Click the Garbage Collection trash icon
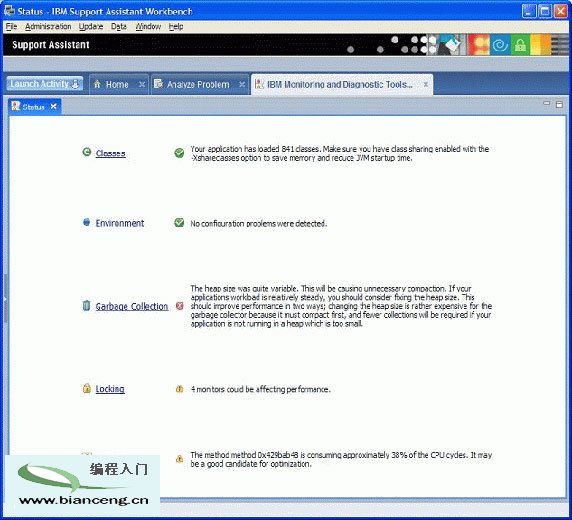 [86, 305]
